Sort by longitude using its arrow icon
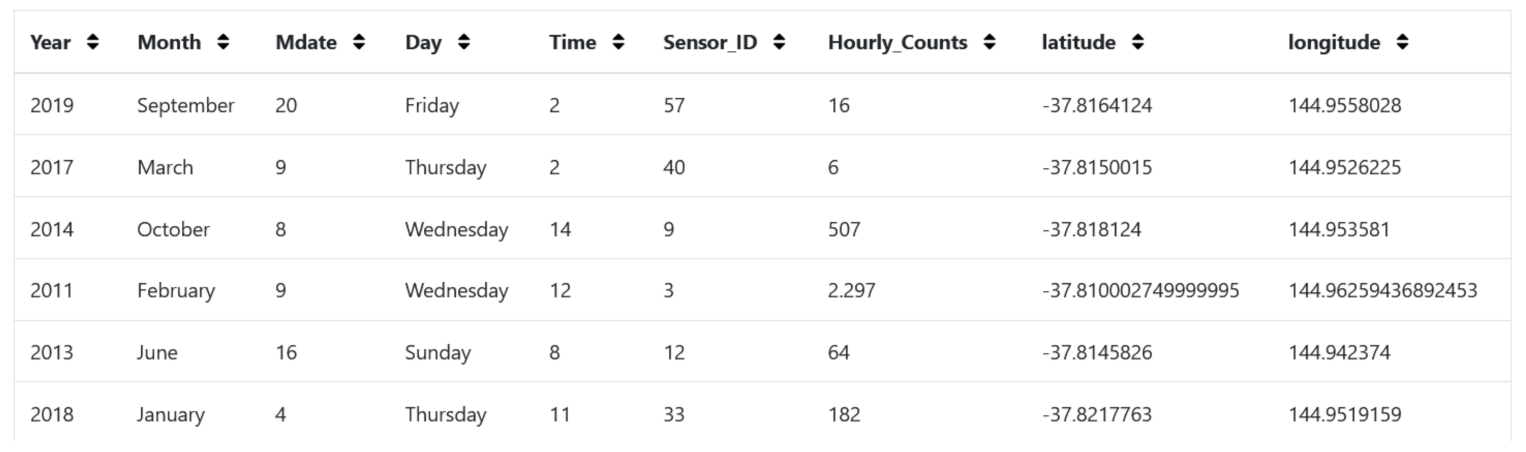 (1404, 42)
